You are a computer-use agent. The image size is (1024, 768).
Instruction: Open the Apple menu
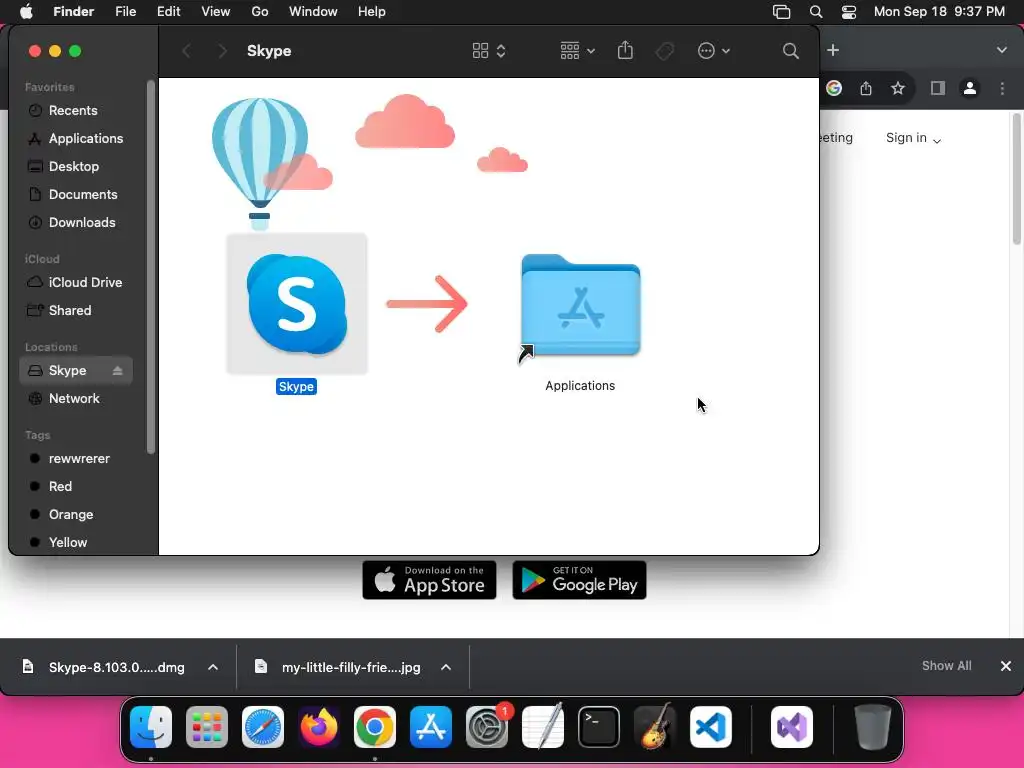point(26,12)
